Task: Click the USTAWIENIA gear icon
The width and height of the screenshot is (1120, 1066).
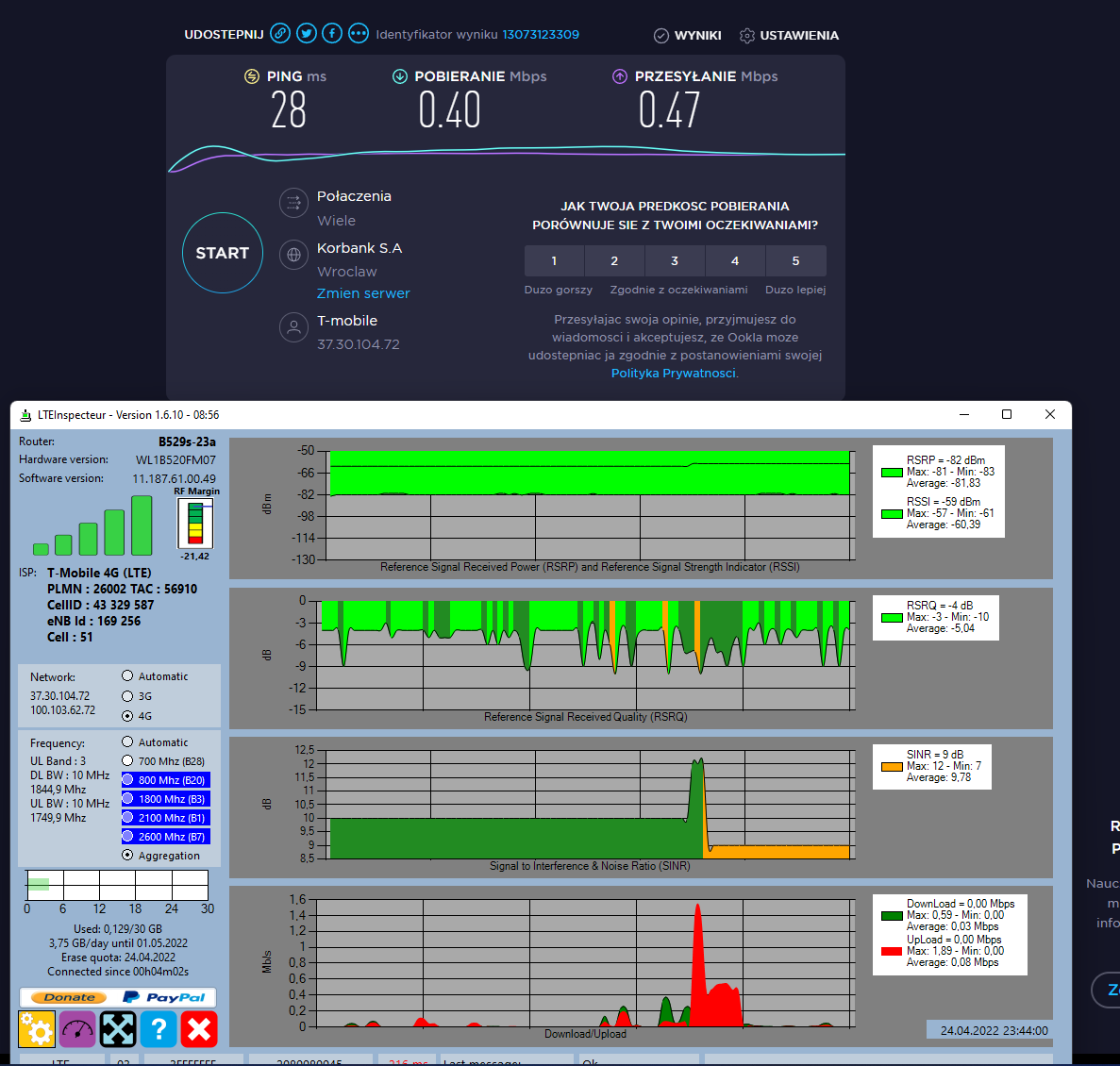Action: click(747, 36)
